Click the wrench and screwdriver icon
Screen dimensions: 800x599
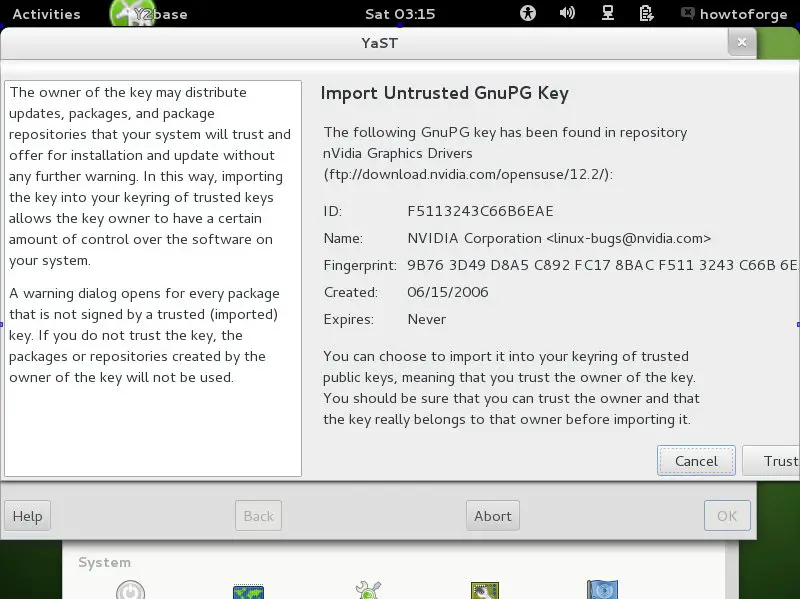coord(367,590)
